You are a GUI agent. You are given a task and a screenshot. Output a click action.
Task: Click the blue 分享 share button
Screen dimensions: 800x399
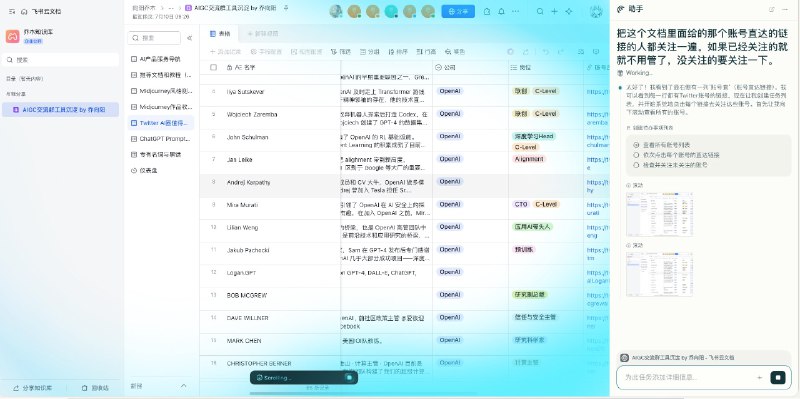pyautogui.click(x=458, y=11)
